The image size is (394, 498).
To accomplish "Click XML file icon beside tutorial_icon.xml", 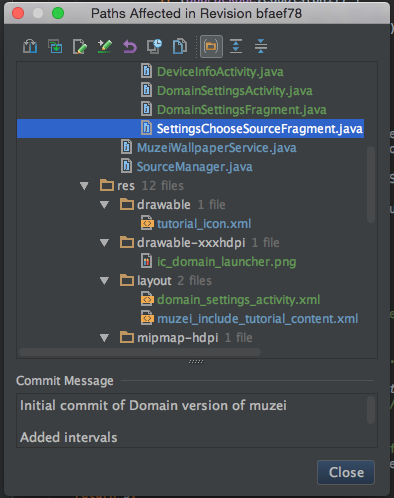I will point(147,223).
